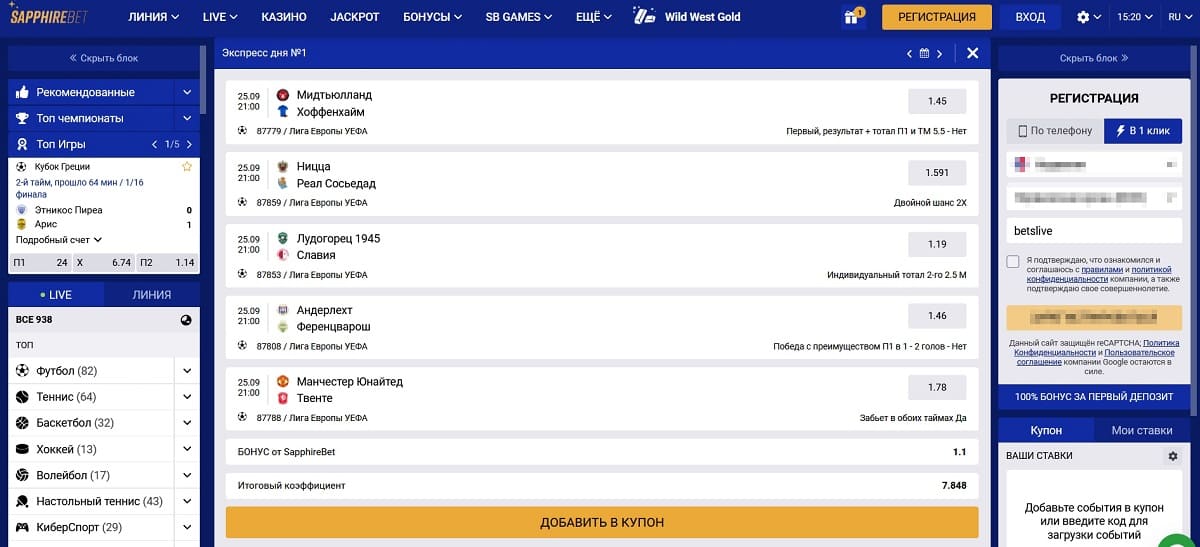The width and height of the screenshot is (1200, 547).
Task: Click the КиберСпорт gamepad icon
Action: click(22, 527)
